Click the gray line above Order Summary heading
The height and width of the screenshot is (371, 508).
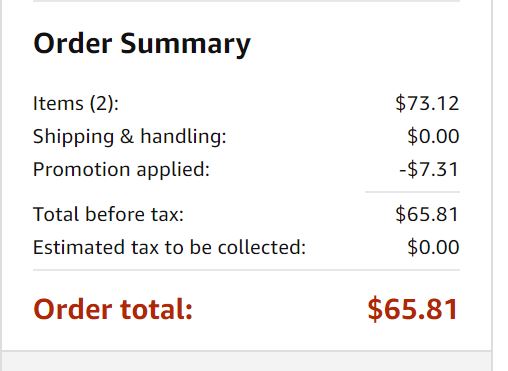point(246,1)
